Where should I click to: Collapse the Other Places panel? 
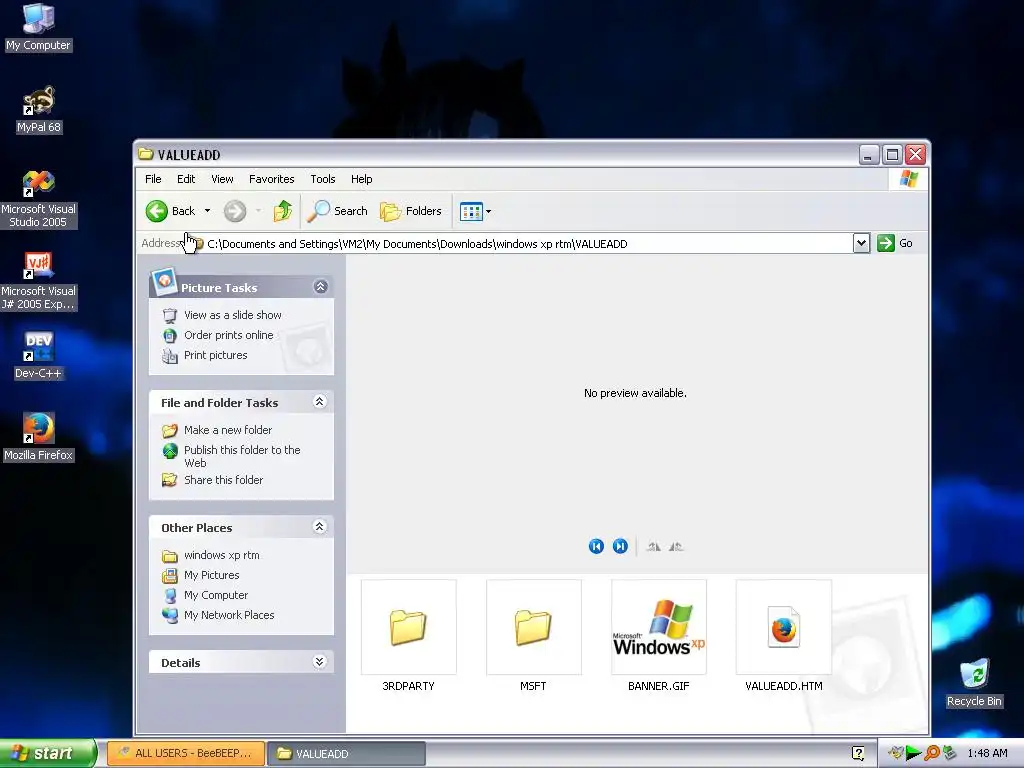(x=319, y=526)
